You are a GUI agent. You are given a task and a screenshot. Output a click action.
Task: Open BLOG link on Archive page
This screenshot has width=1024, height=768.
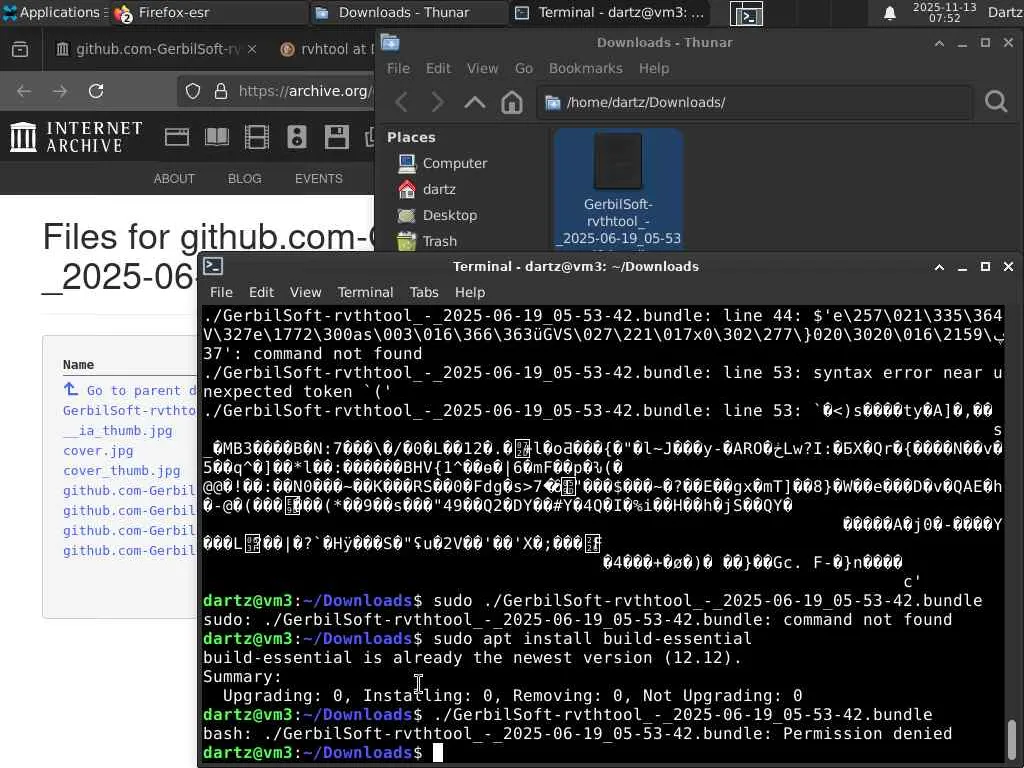coord(244,178)
